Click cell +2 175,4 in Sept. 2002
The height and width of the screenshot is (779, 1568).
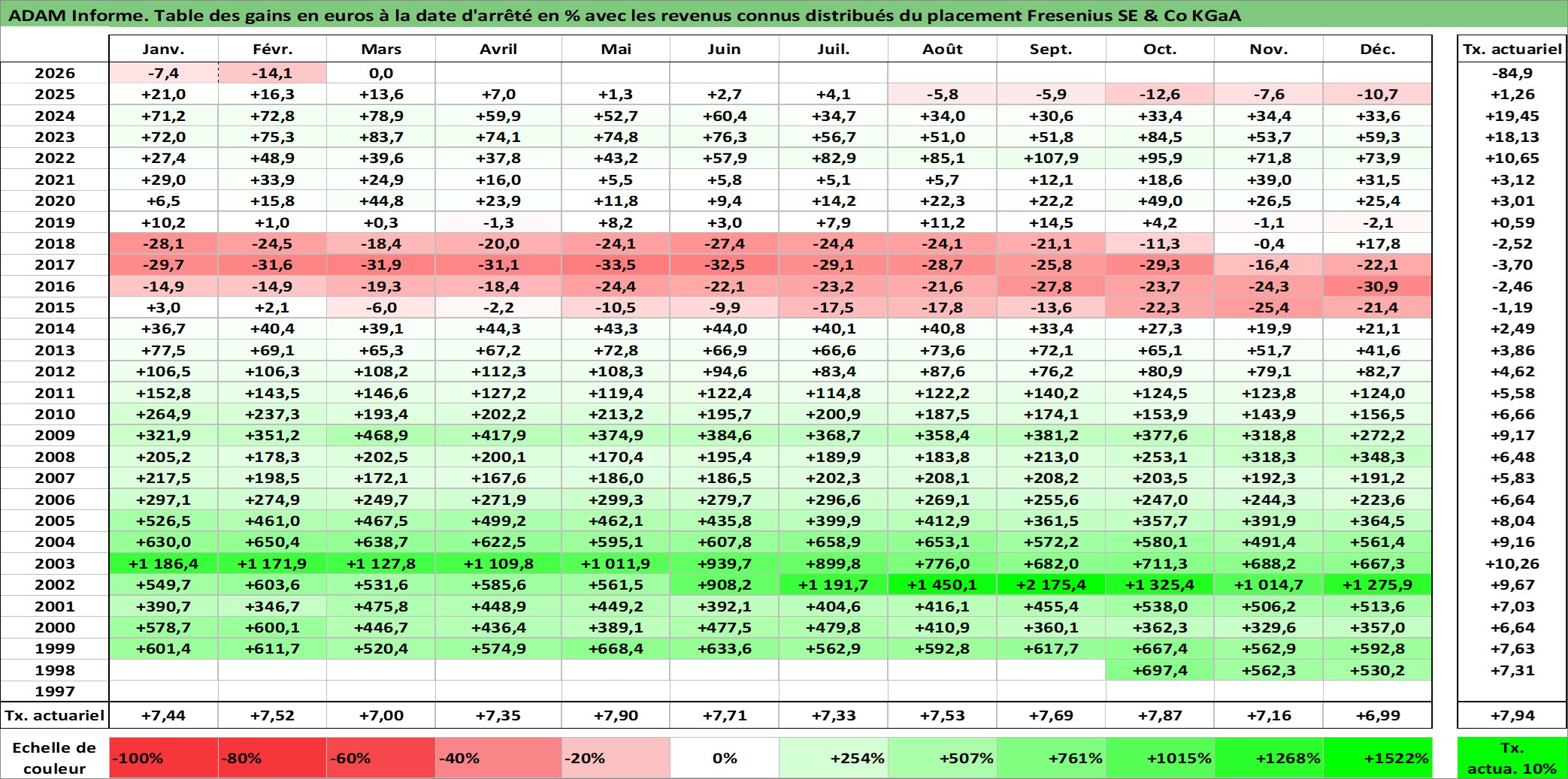[x=1052, y=584]
